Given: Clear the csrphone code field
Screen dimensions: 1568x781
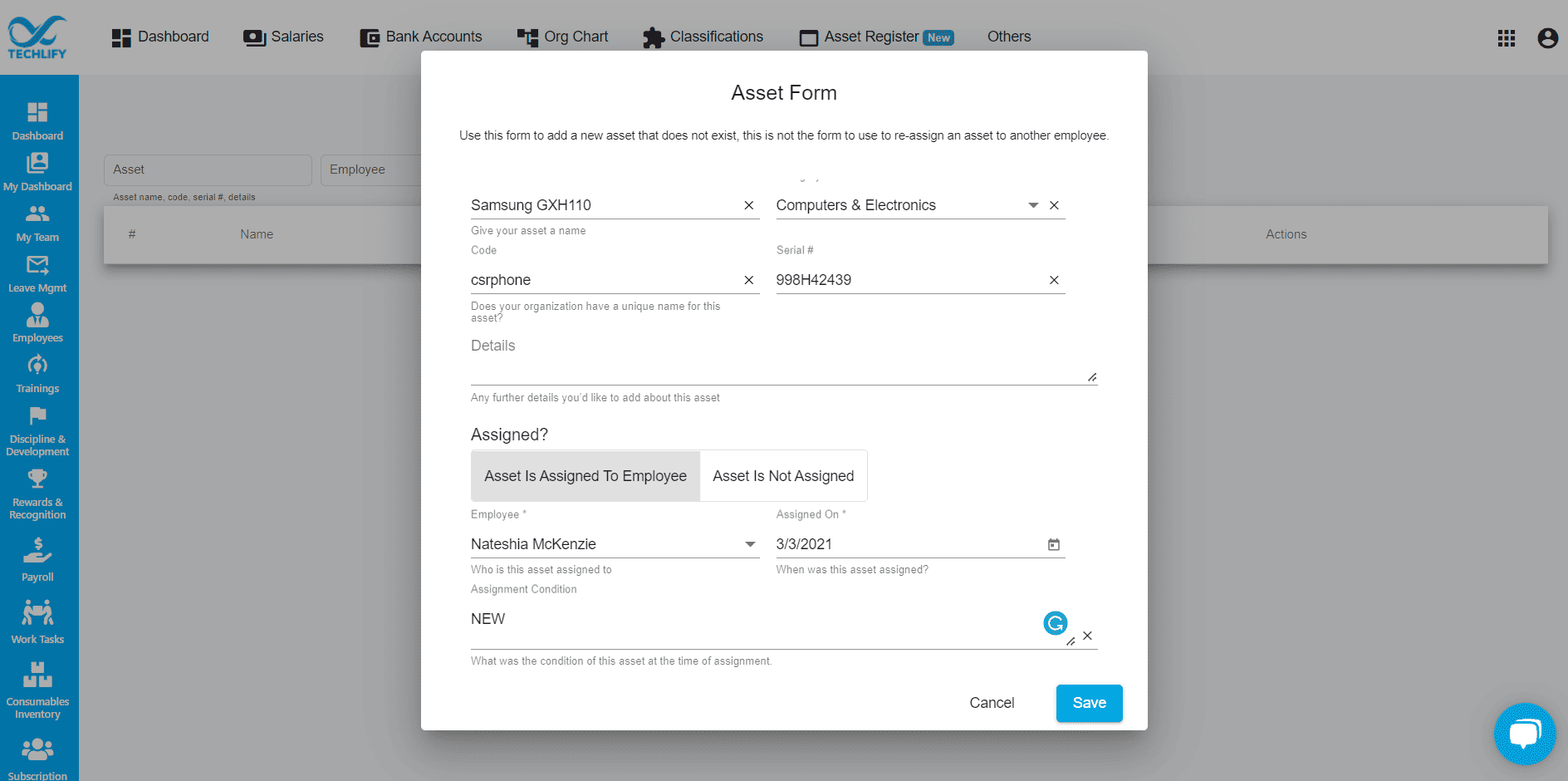Looking at the screenshot, I should (748, 280).
